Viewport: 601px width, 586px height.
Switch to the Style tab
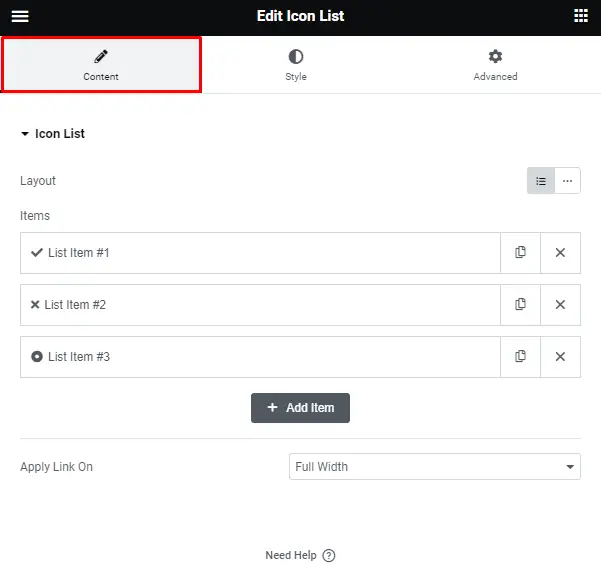(x=296, y=65)
